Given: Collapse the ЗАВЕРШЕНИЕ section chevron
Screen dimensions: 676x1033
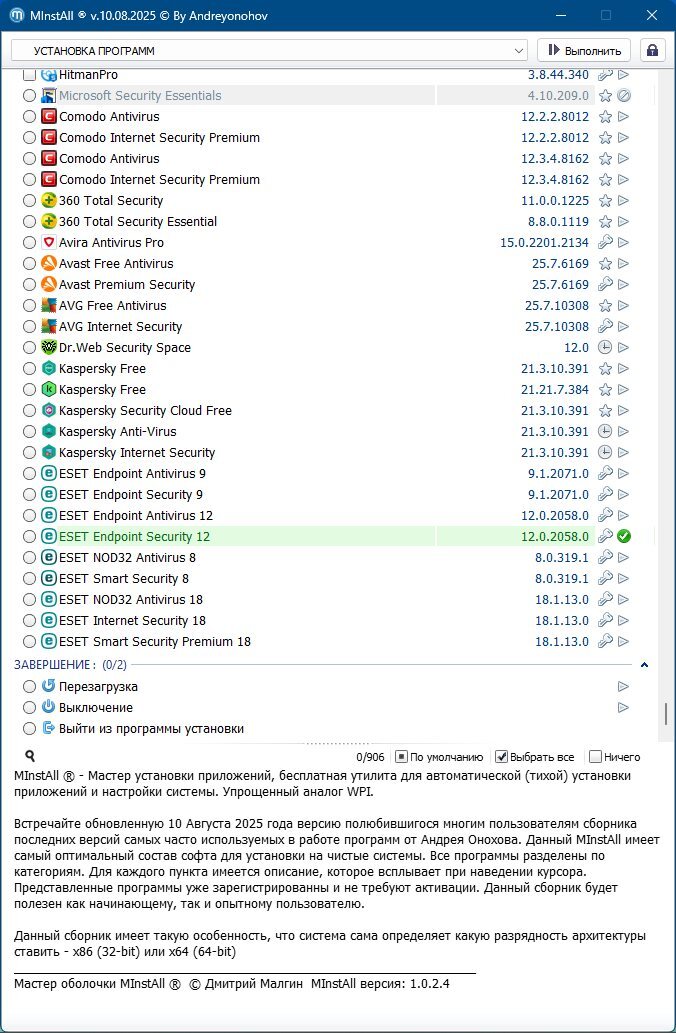Looking at the screenshot, I should 644,665.
